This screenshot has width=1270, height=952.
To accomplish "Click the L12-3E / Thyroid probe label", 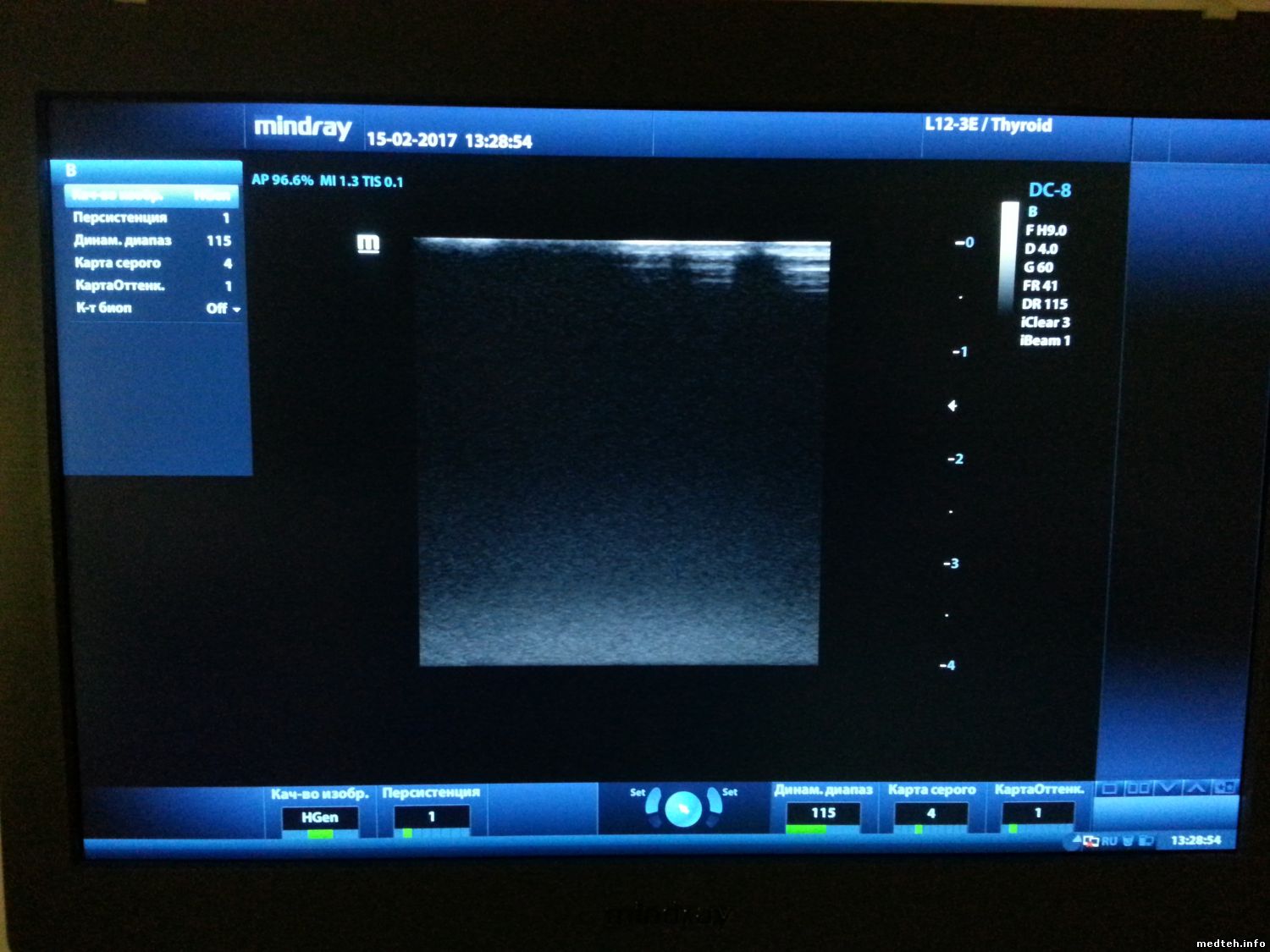I will point(987,125).
